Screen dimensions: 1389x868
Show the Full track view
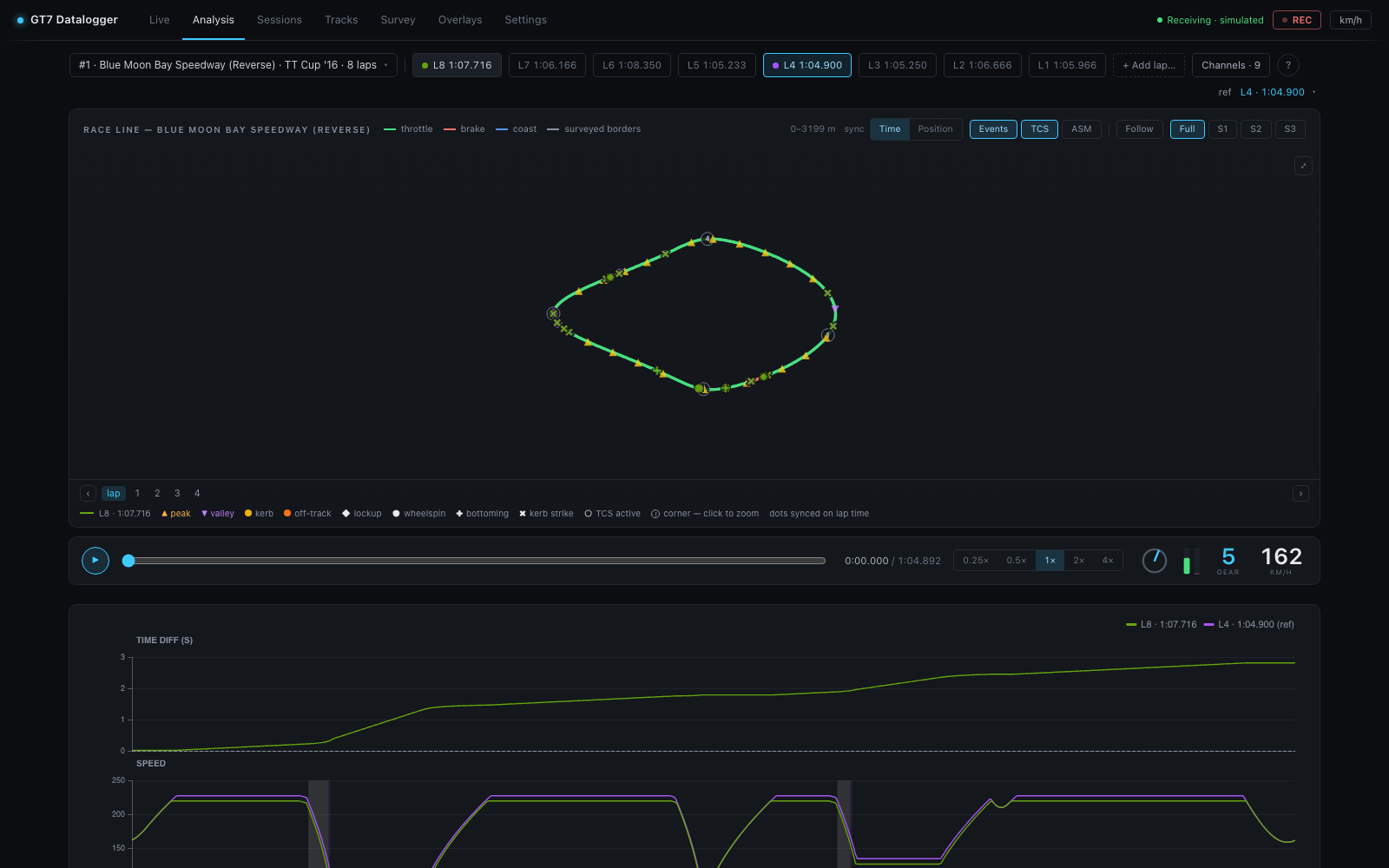point(1187,129)
